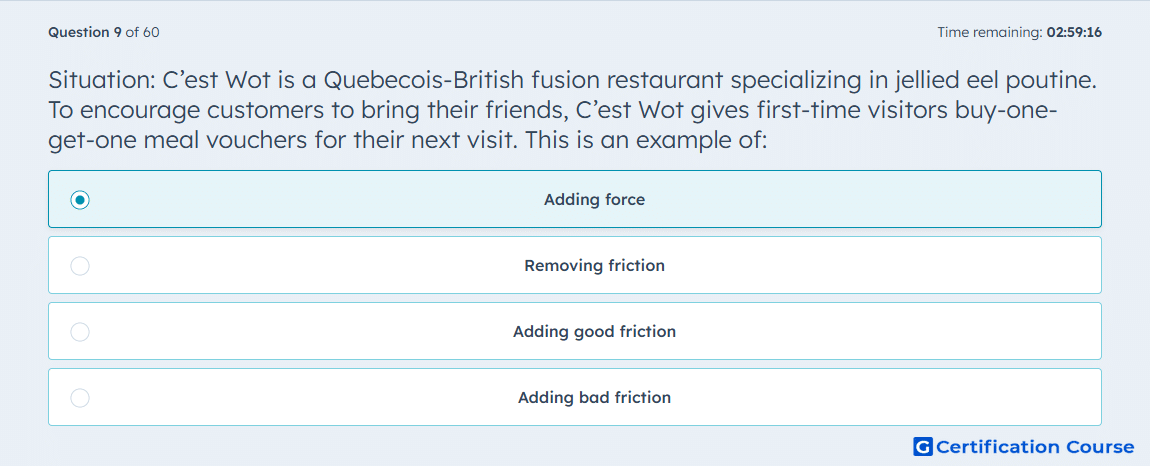
Task: Choose the Removing friction radio button
Action: click(80, 266)
